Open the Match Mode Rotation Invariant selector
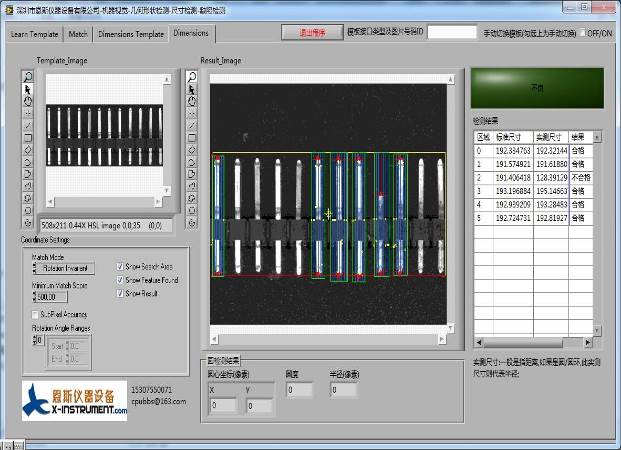 [x=66, y=268]
